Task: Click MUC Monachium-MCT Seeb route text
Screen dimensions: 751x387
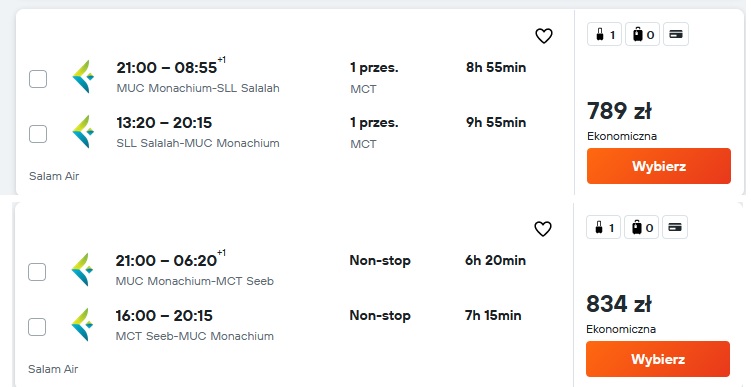Action: coord(195,281)
